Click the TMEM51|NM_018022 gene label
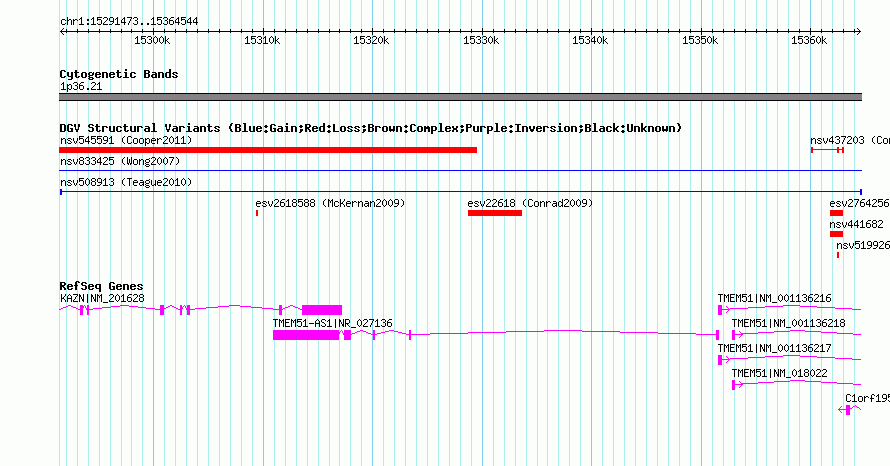Viewport: 890px width, 466px height. click(779, 373)
